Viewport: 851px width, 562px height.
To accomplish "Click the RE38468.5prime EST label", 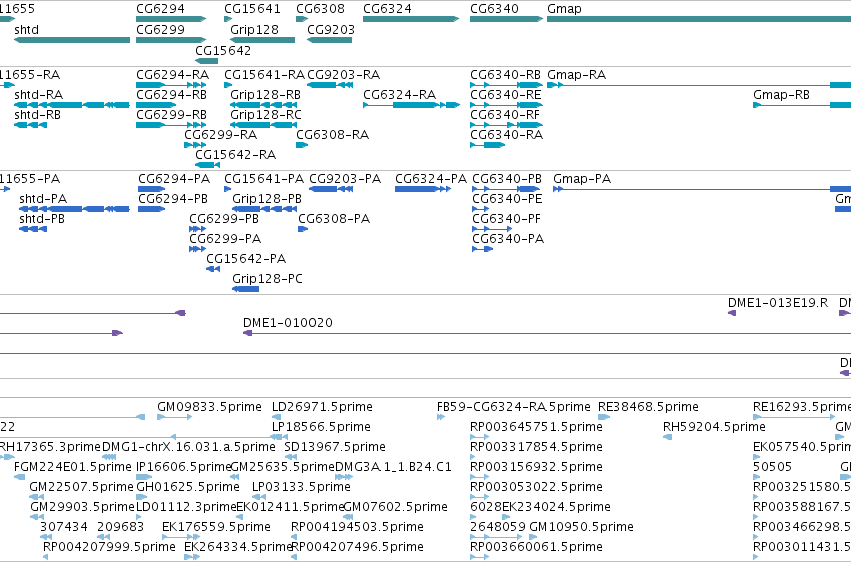I will click(x=648, y=406).
